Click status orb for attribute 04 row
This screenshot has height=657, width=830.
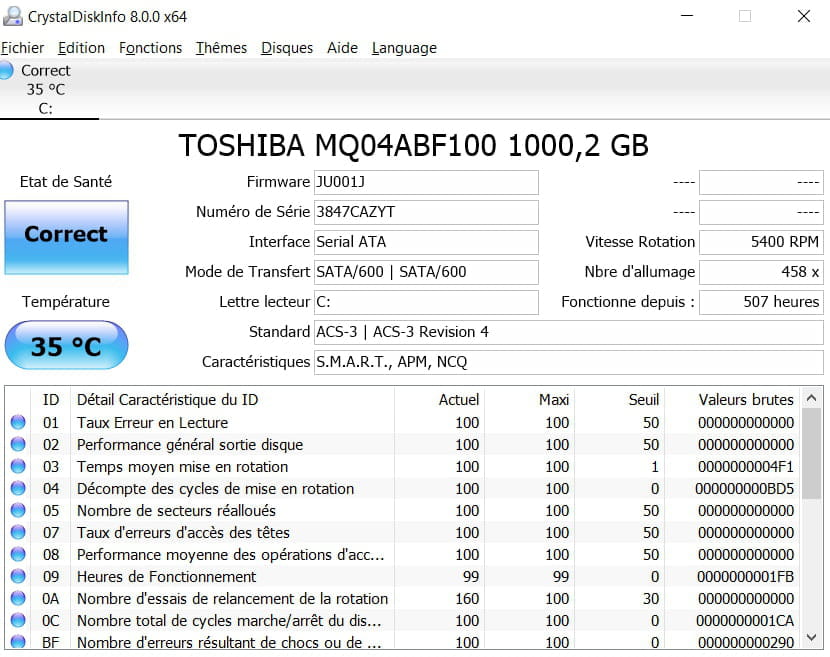click(x=18, y=488)
